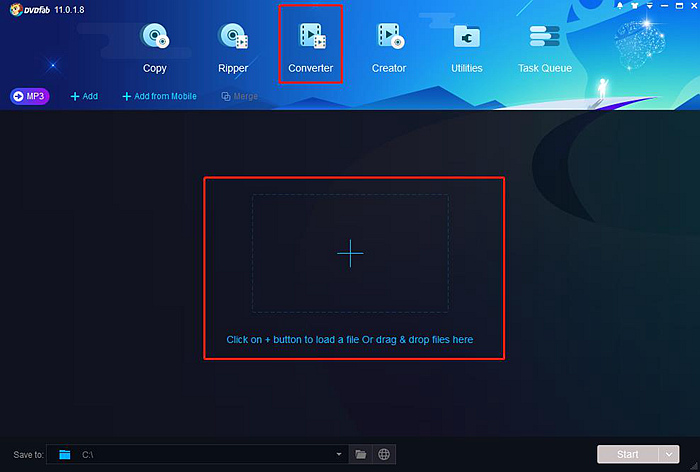This screenshot has height=472, width=700.
Task: Click Add from Mobile
Action: pos(159,96)
